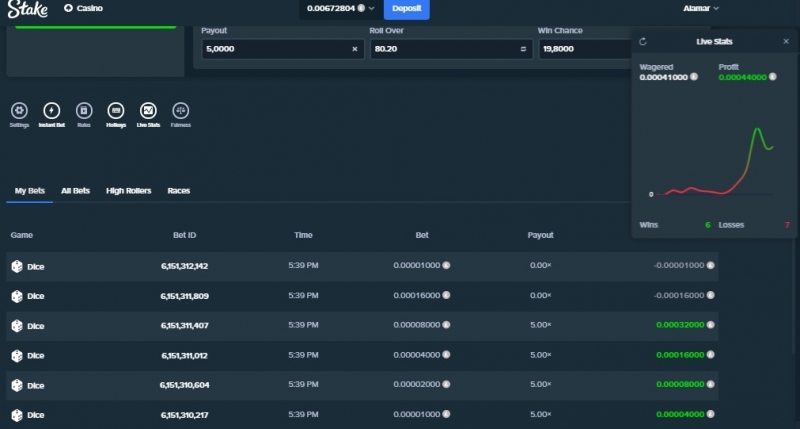800x429 pixels.
Task: Click the Losses count in Live Stats
Action: [787, 225]
